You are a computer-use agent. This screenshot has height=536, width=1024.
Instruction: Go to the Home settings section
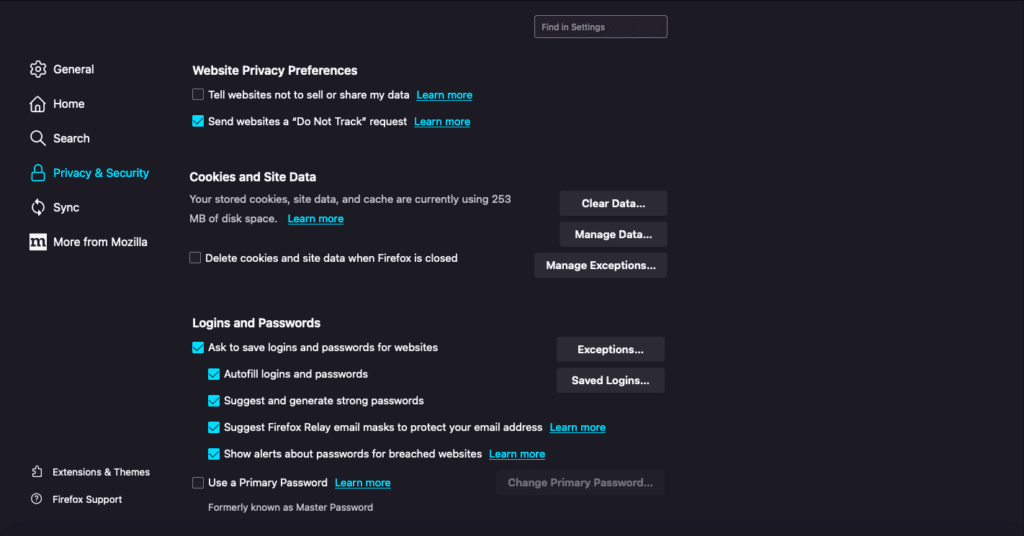[69, 104]
